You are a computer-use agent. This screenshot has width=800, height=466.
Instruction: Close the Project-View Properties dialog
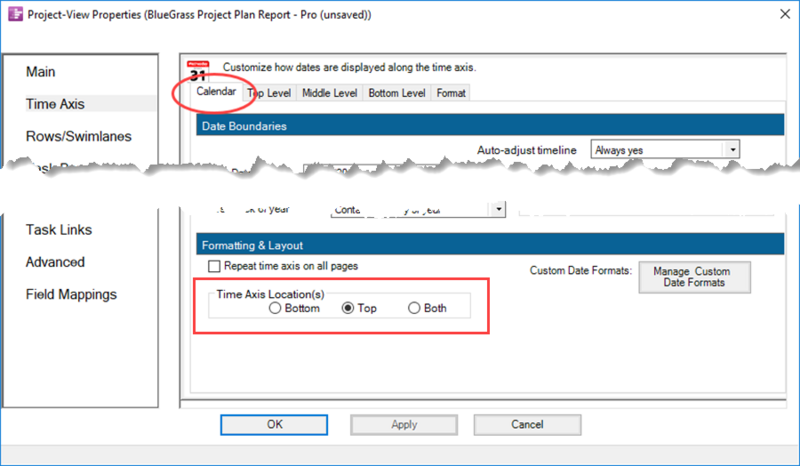tap(785, 14)
